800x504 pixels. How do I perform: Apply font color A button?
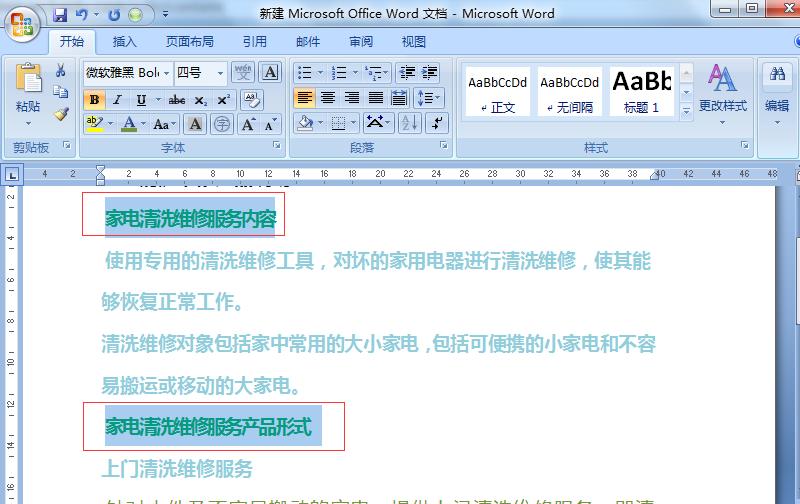point(129,124)
